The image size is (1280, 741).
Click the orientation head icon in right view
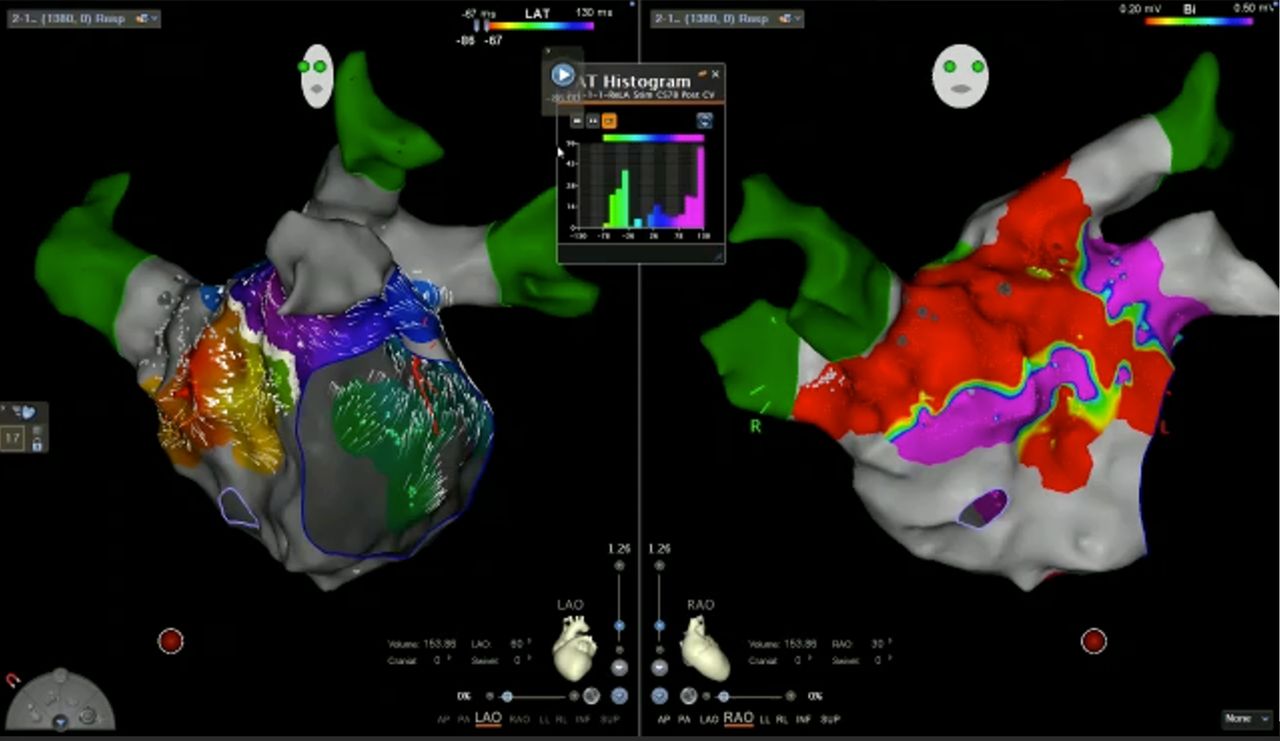(x=960, y=76)
